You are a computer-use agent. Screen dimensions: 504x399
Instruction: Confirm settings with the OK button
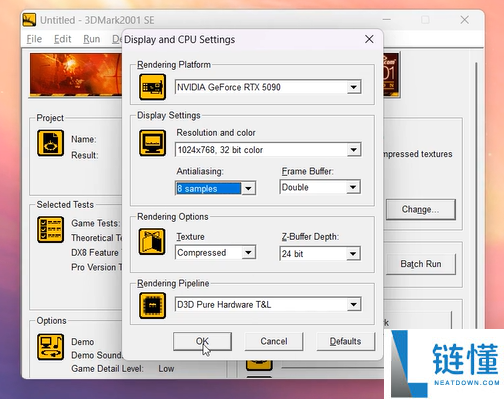pyautogui.click(x=202, y=341)
